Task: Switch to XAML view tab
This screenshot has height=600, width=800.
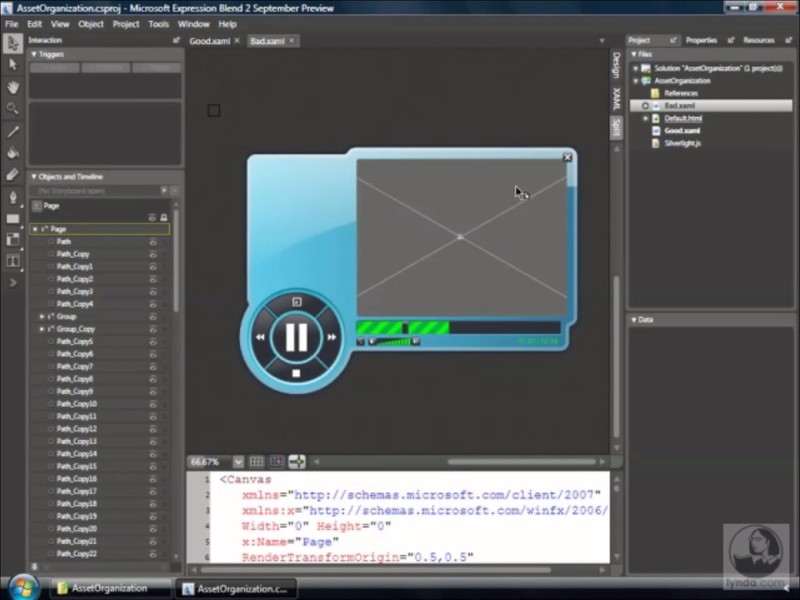Action: click(616, 98)
